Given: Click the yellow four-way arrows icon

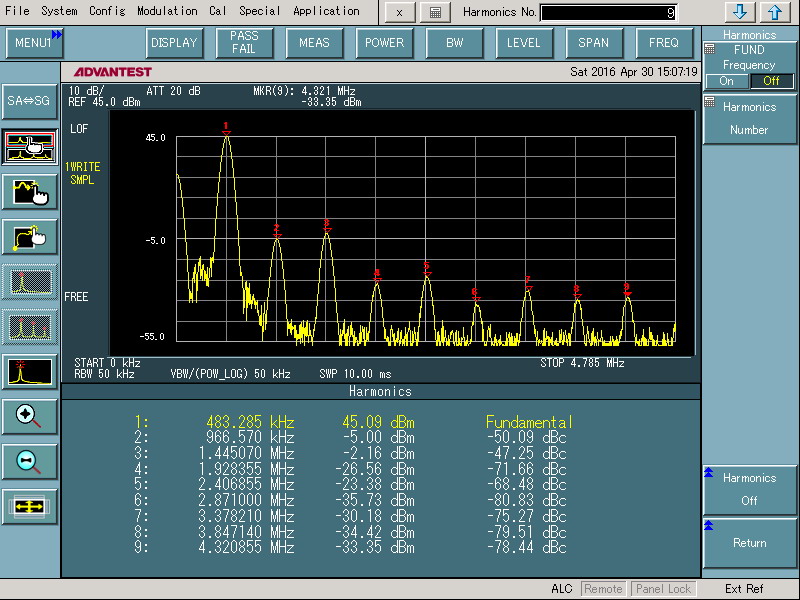Looking at the screenshot, I should (29, 507).
